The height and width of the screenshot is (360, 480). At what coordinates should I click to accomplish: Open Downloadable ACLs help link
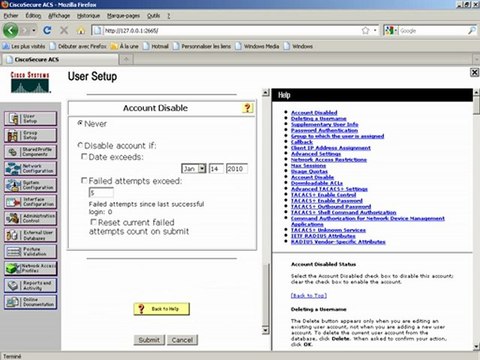coord(317,183)
